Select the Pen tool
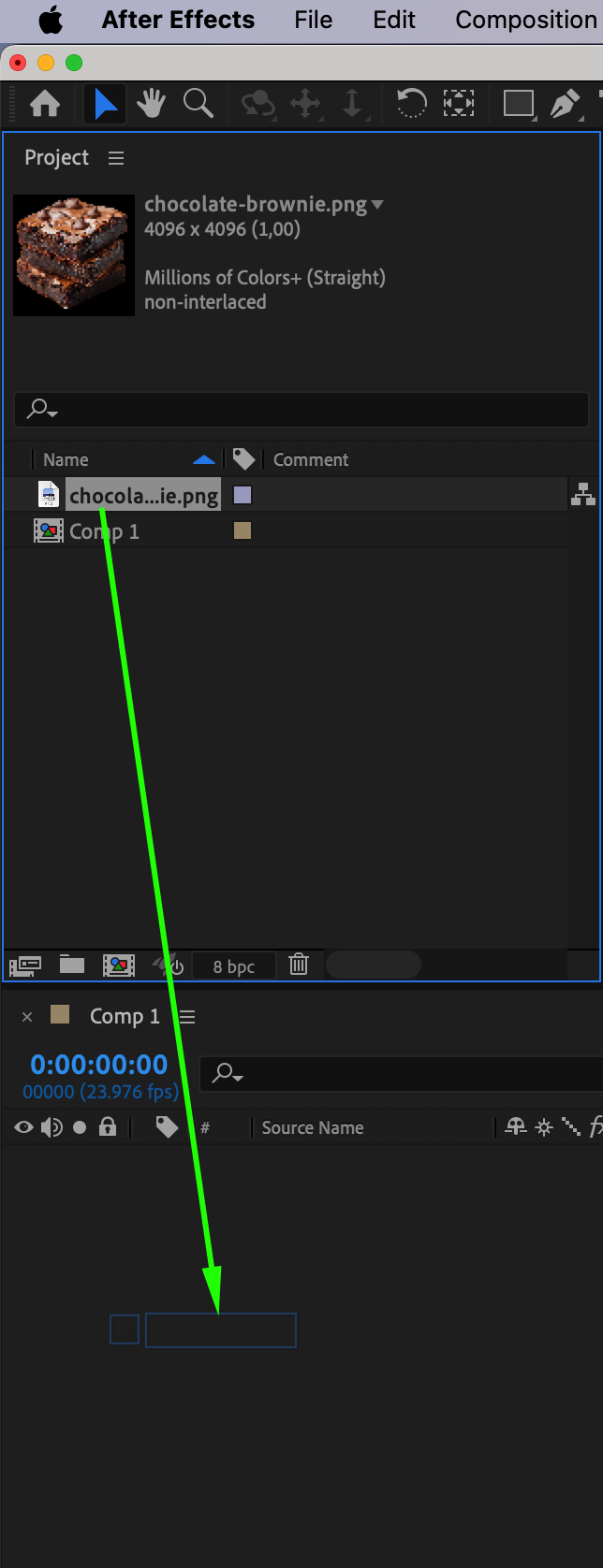Viewport: 603px width, 1568px height. (565, 104)
